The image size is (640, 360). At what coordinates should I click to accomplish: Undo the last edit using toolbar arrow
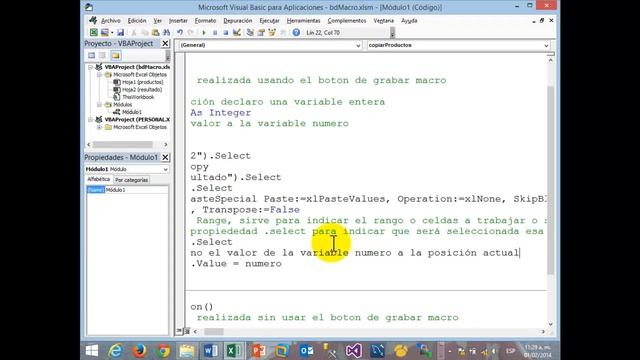tap(180, 33)
